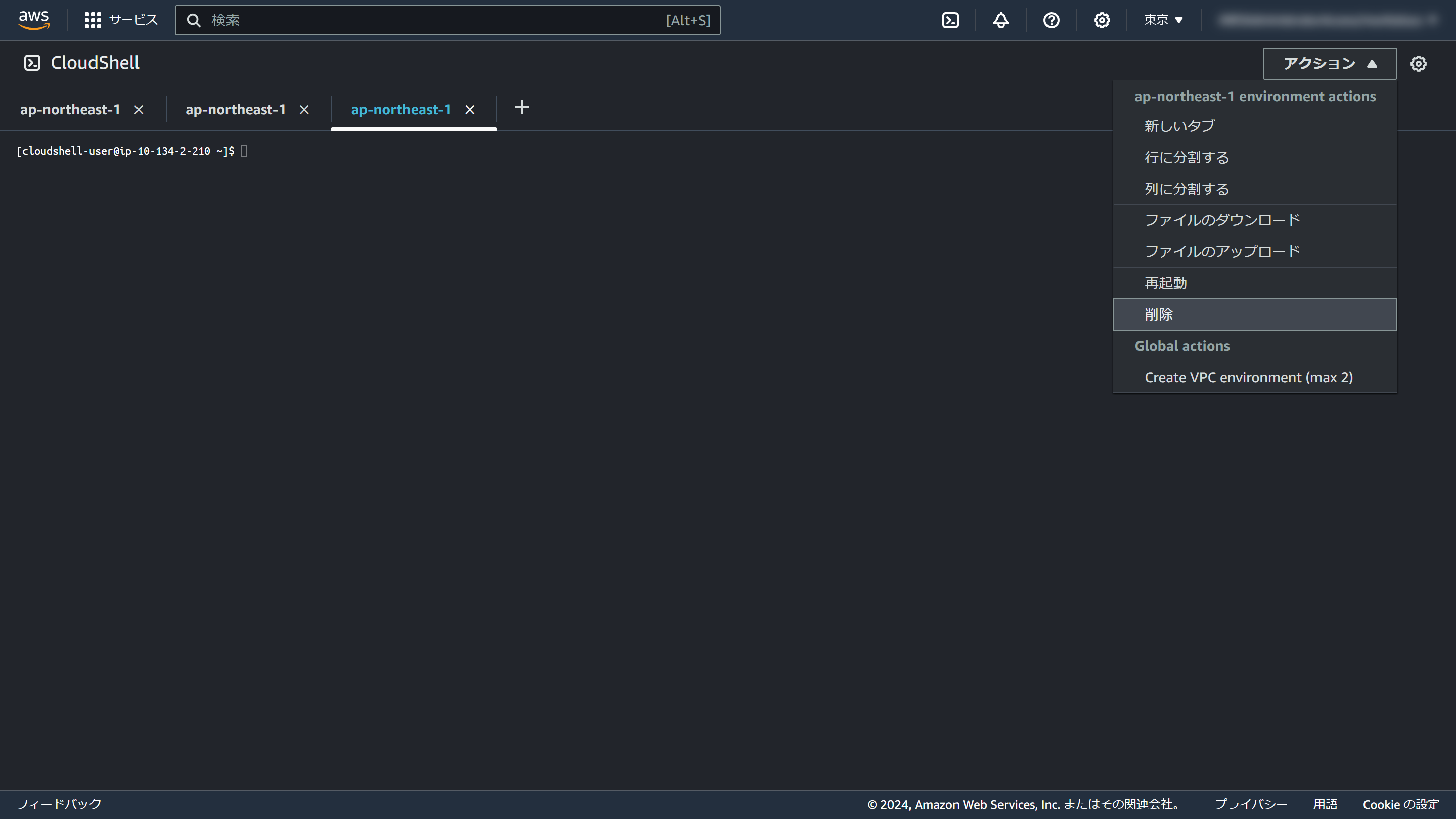Open CloudShell preferences gear near アクション
The image size is (1456, 819).
coord(1418,63)
